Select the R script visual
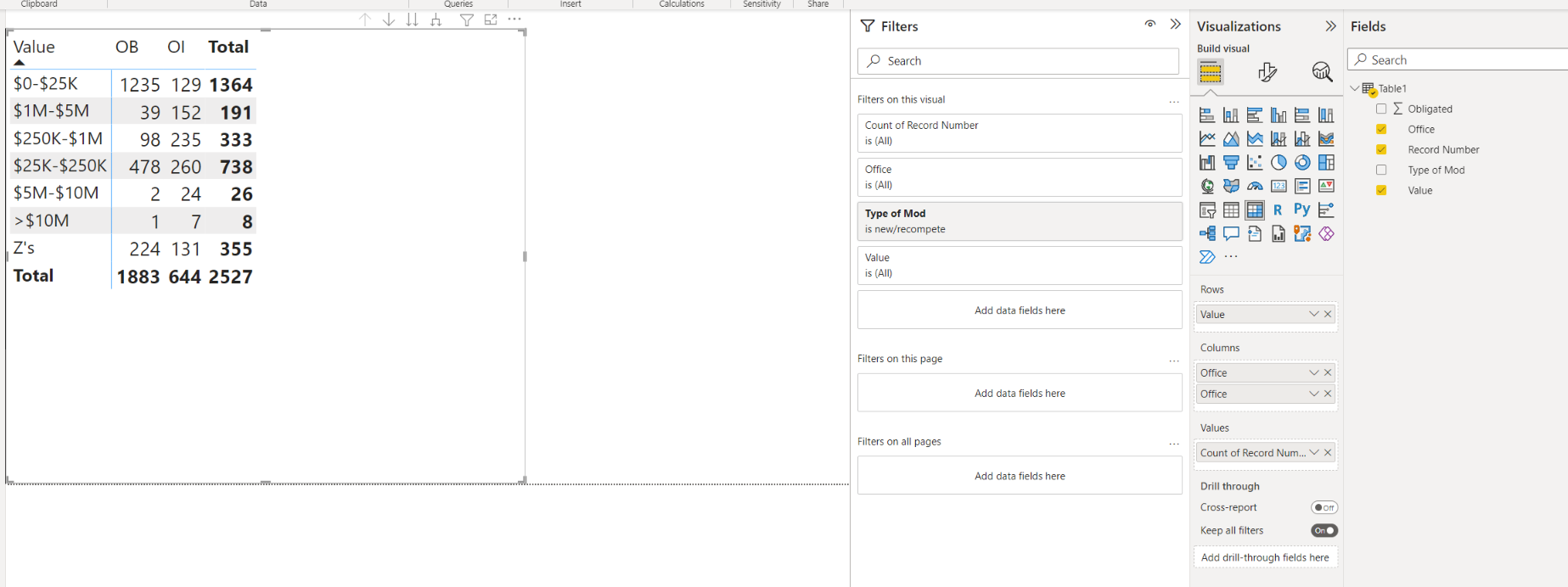1568x587 pixels. pos(1279,210)
